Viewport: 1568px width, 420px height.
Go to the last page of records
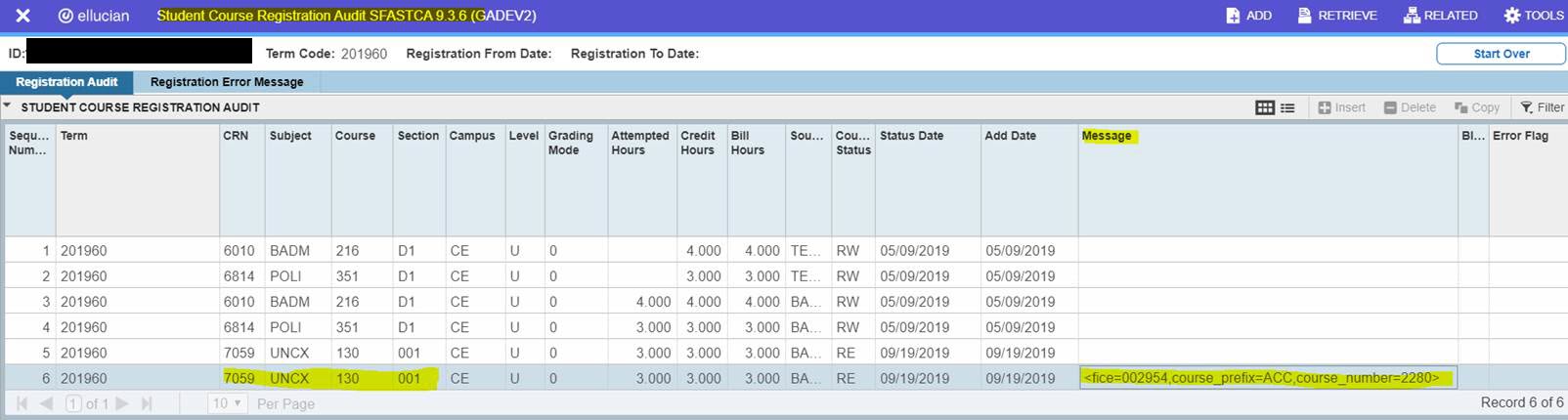[146, 403]
